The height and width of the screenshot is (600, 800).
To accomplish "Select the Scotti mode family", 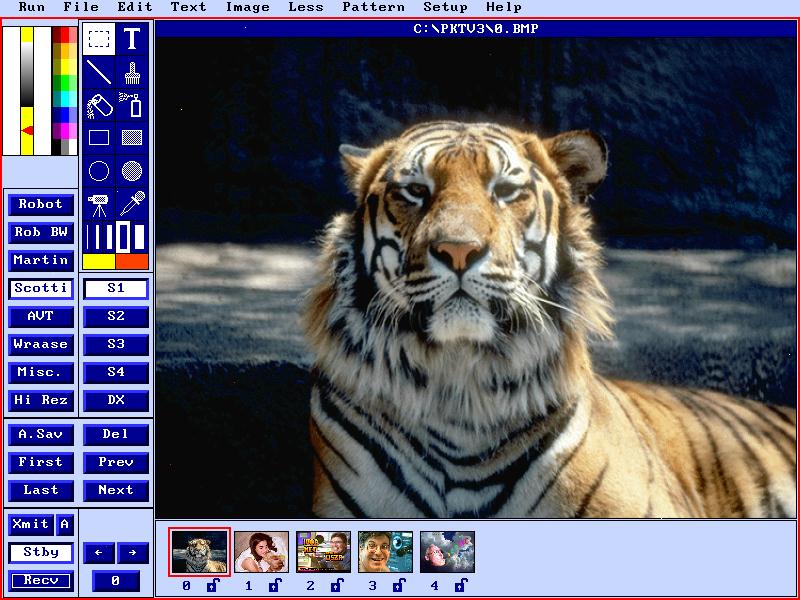I will (x=41, y=289).
